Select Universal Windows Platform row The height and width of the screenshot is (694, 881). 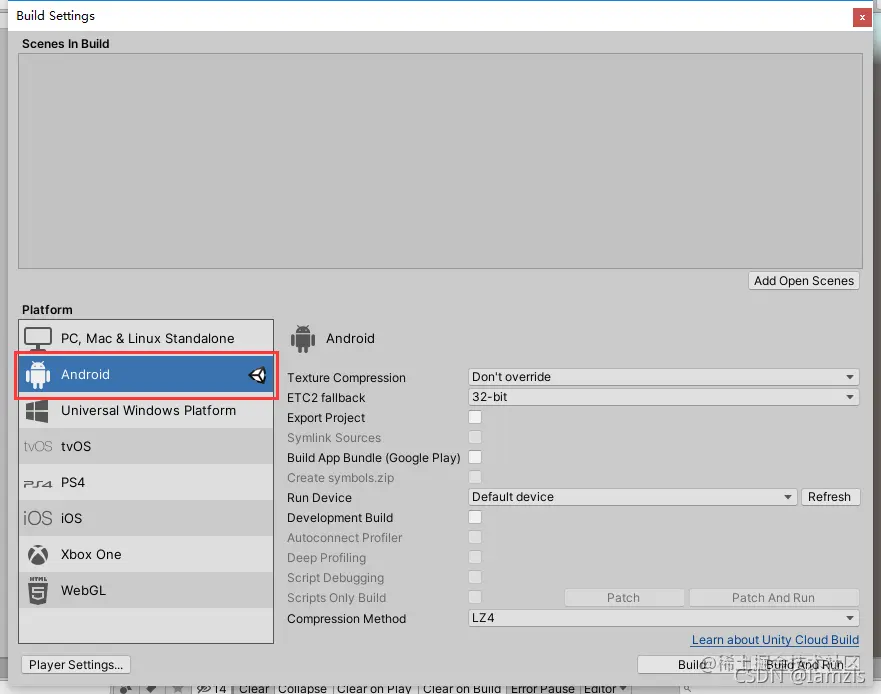pos(146,410)
